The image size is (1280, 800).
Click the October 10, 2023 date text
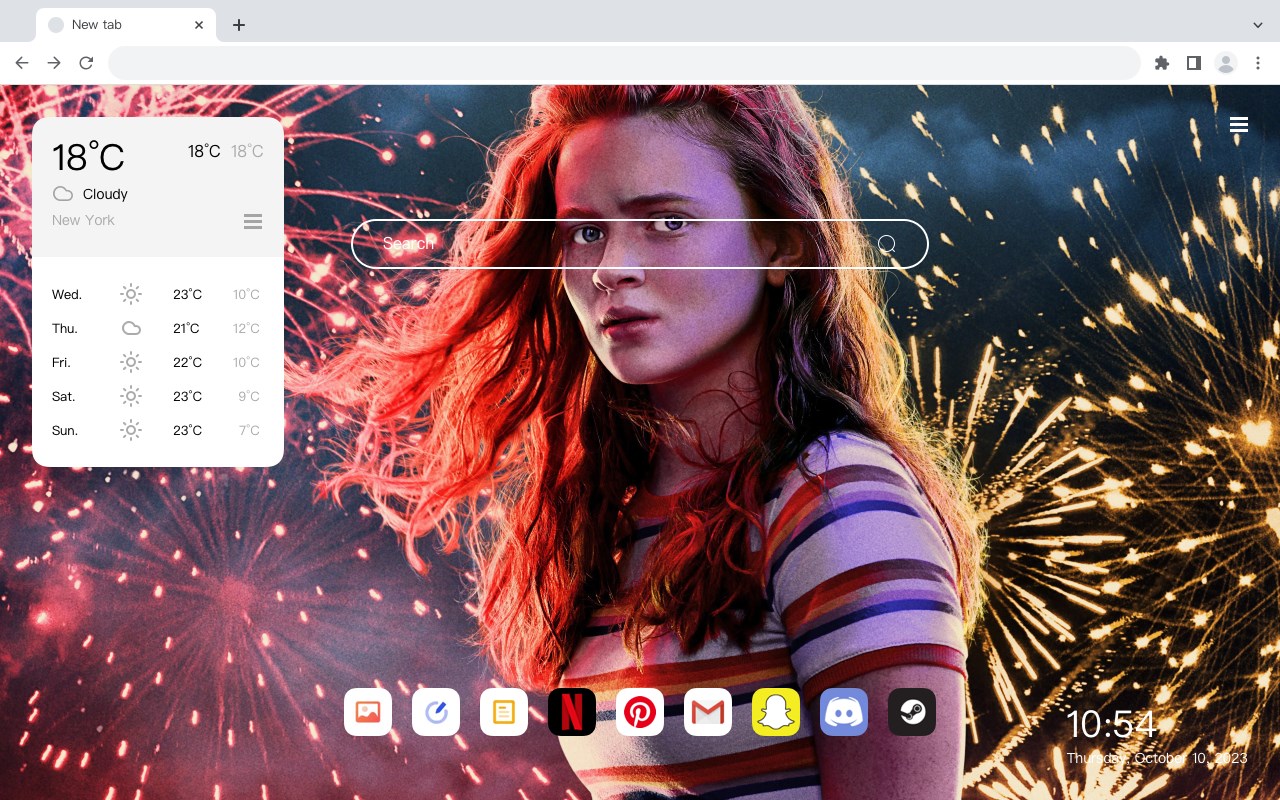[1191, 758]
